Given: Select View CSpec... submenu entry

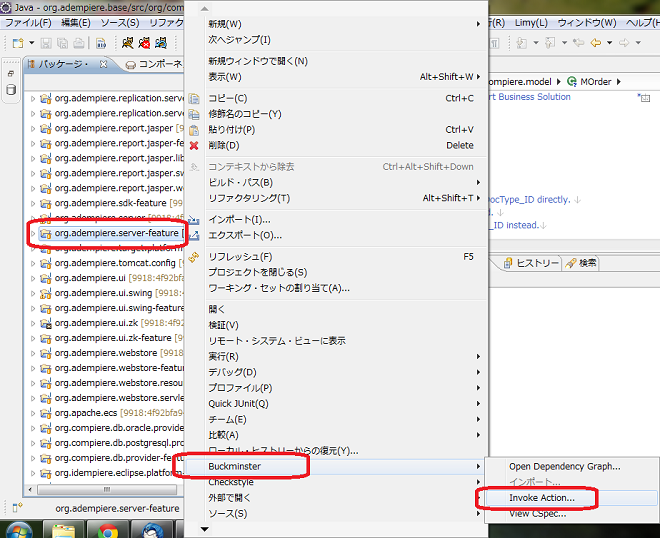Looking at the screenshot, I should 572,514.
